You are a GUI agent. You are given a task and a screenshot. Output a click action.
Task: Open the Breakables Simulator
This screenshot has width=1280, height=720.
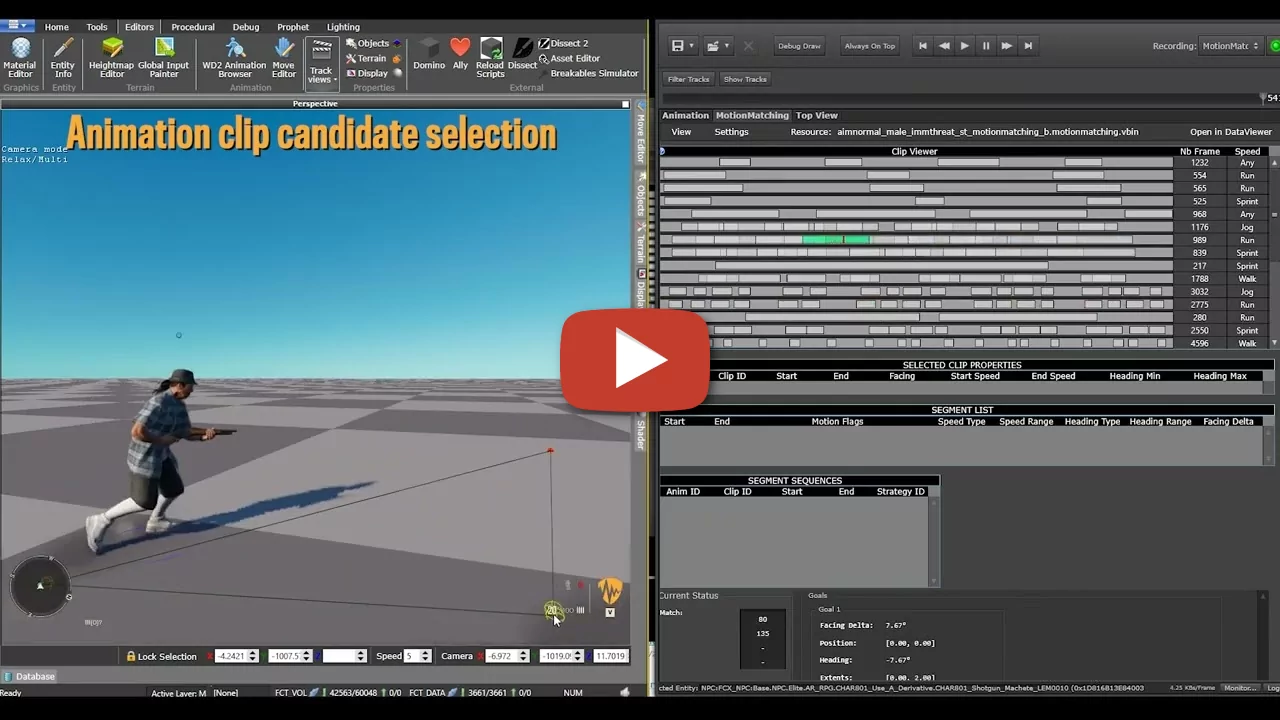pyautogui.click(x=588, y=73)
